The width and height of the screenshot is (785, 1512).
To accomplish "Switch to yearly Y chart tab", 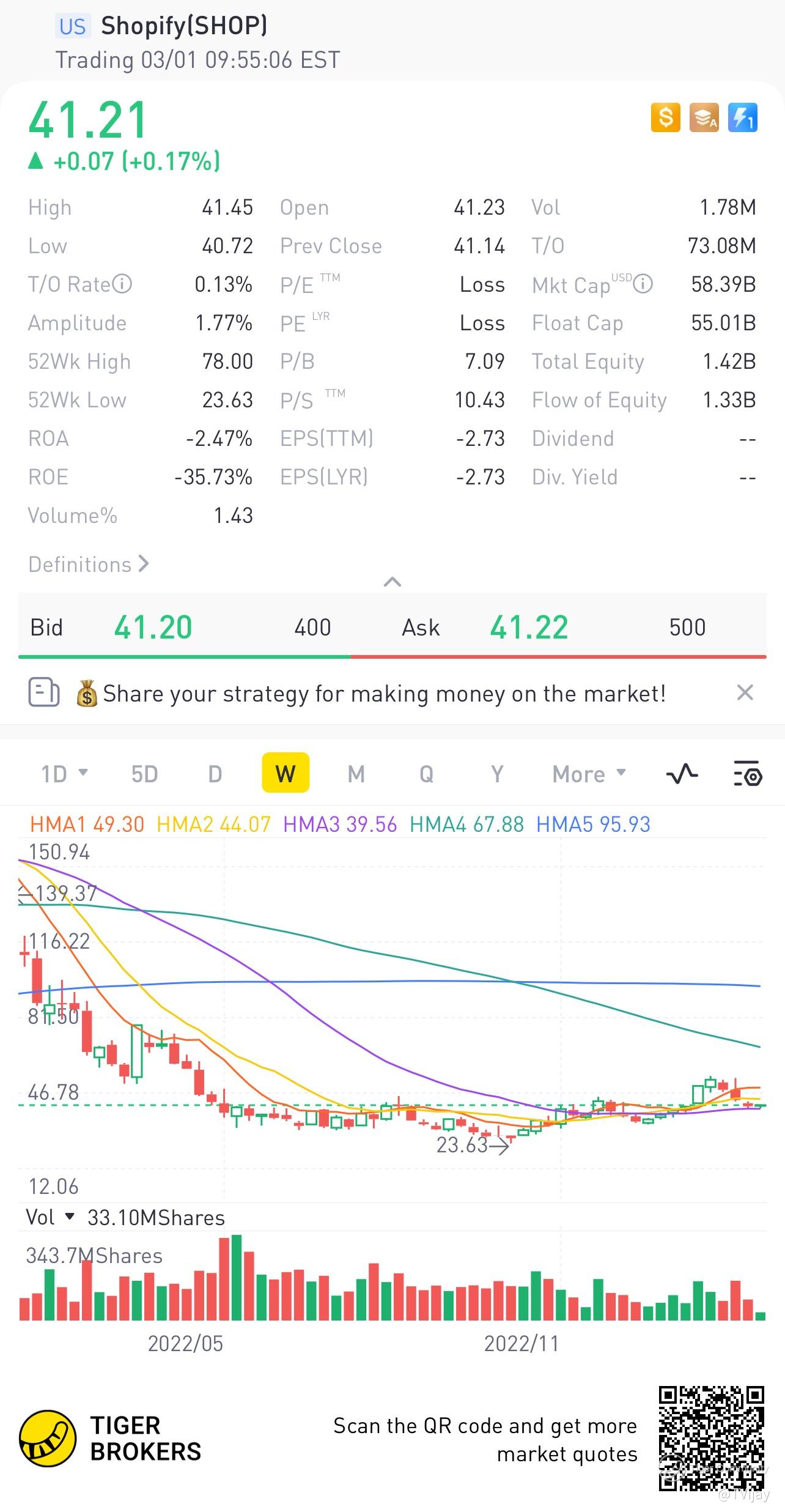I will point(498,774).
